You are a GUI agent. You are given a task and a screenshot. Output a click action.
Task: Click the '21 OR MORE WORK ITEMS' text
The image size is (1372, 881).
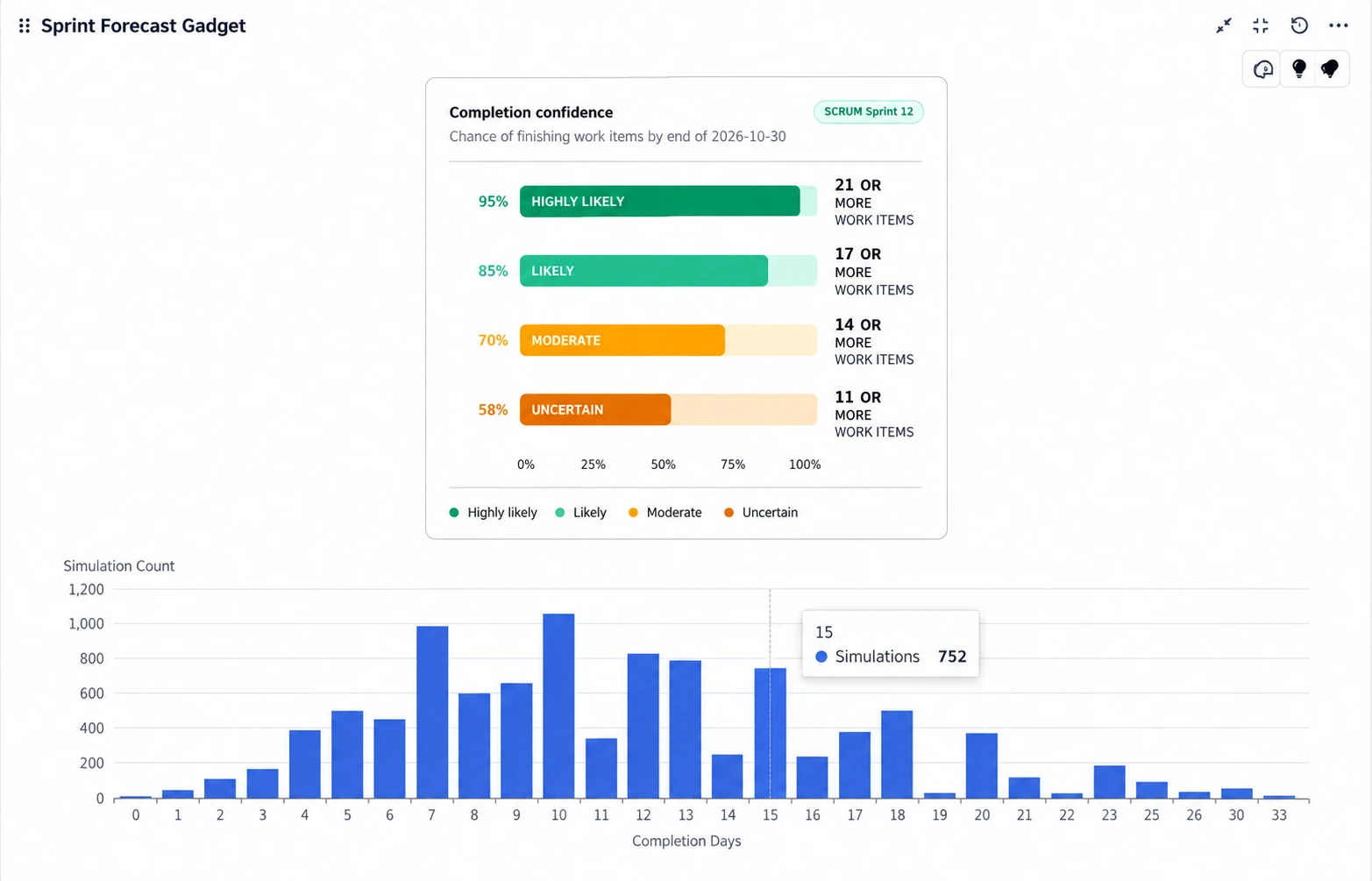pyautogui.click(x=873, y=202)
